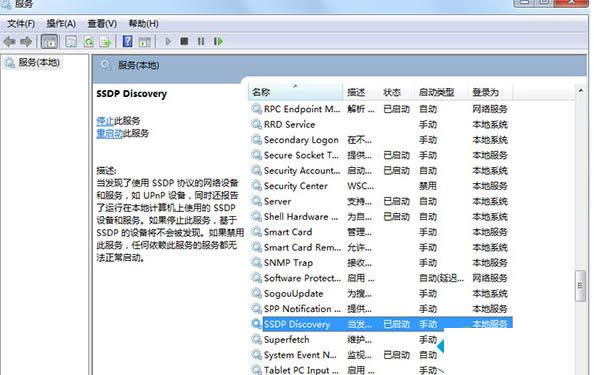Sort by the 登录为 column header

pos(490,92)
